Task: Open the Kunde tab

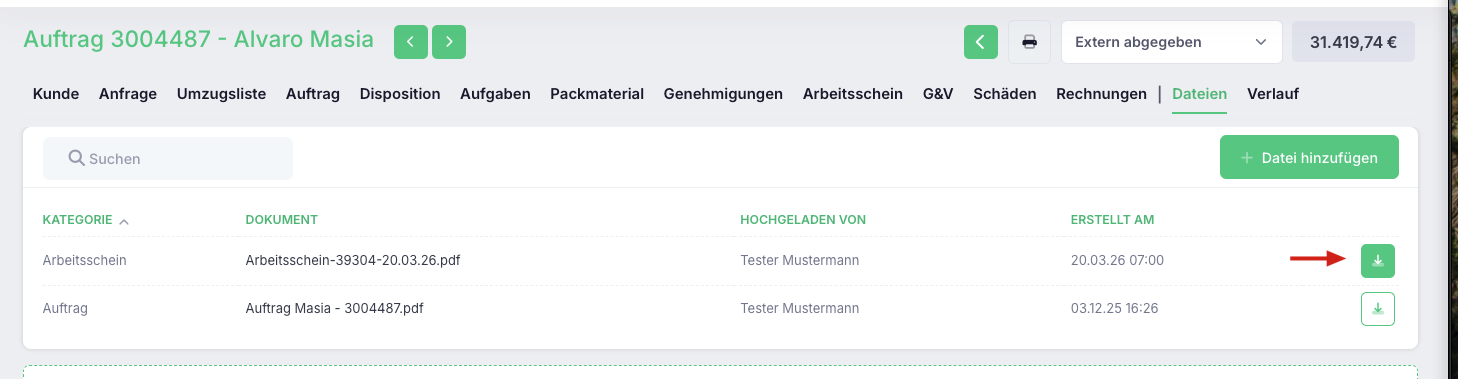Action: pos(56,94)
